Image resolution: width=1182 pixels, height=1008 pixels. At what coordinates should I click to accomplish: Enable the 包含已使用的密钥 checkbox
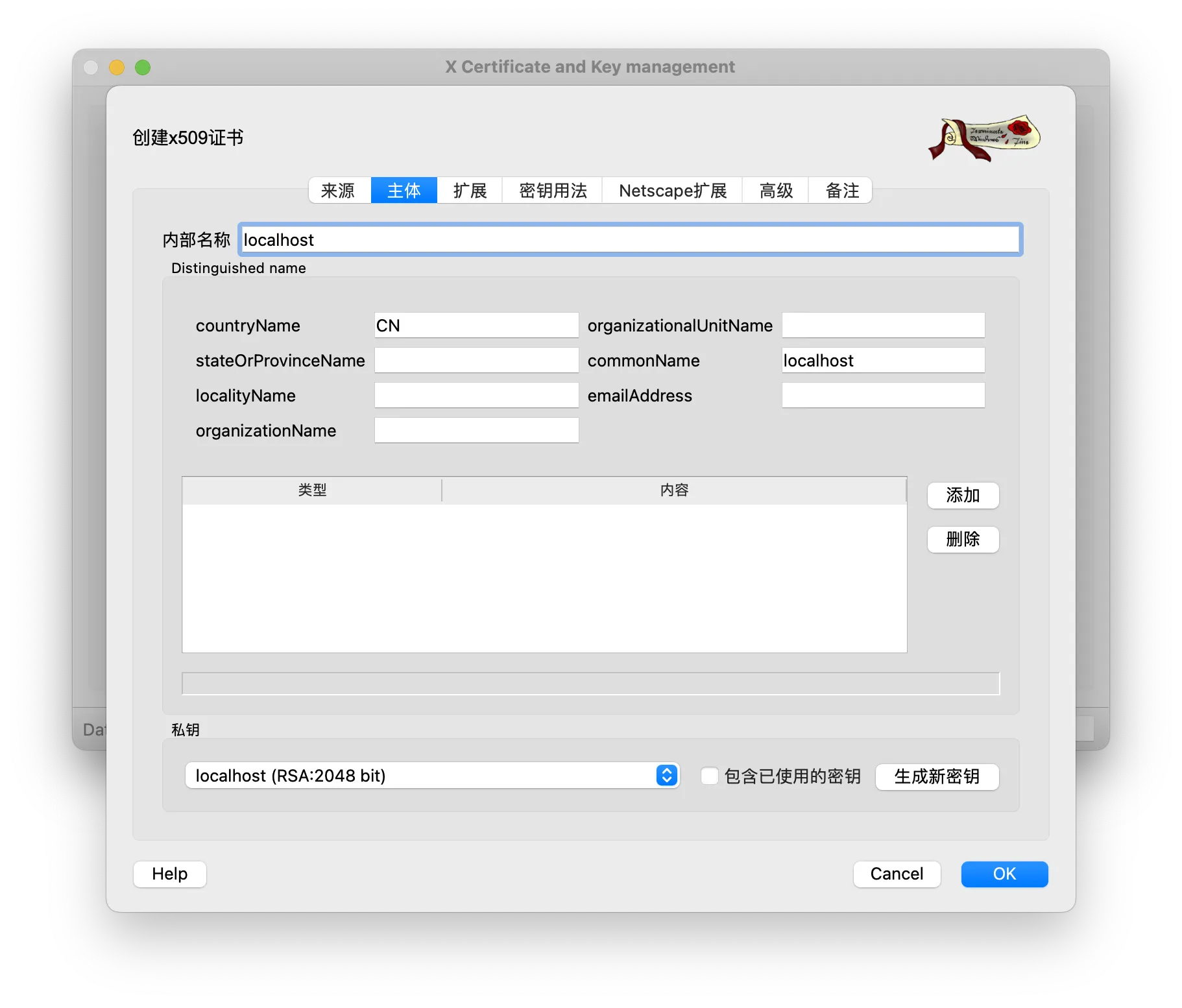click(710, 776)
